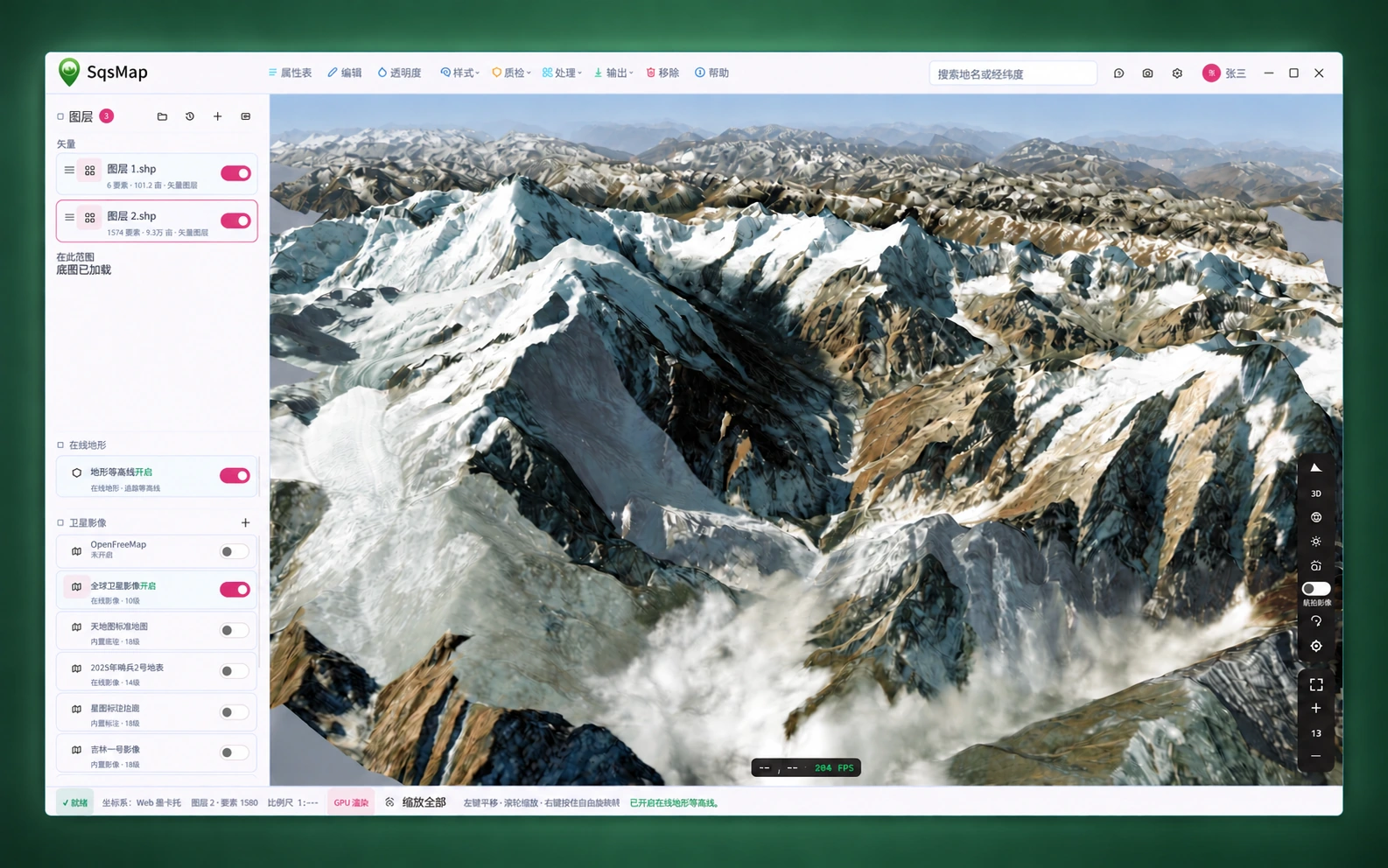
Task: Open the 质检 dropdown menu
Action: point(511,73)
